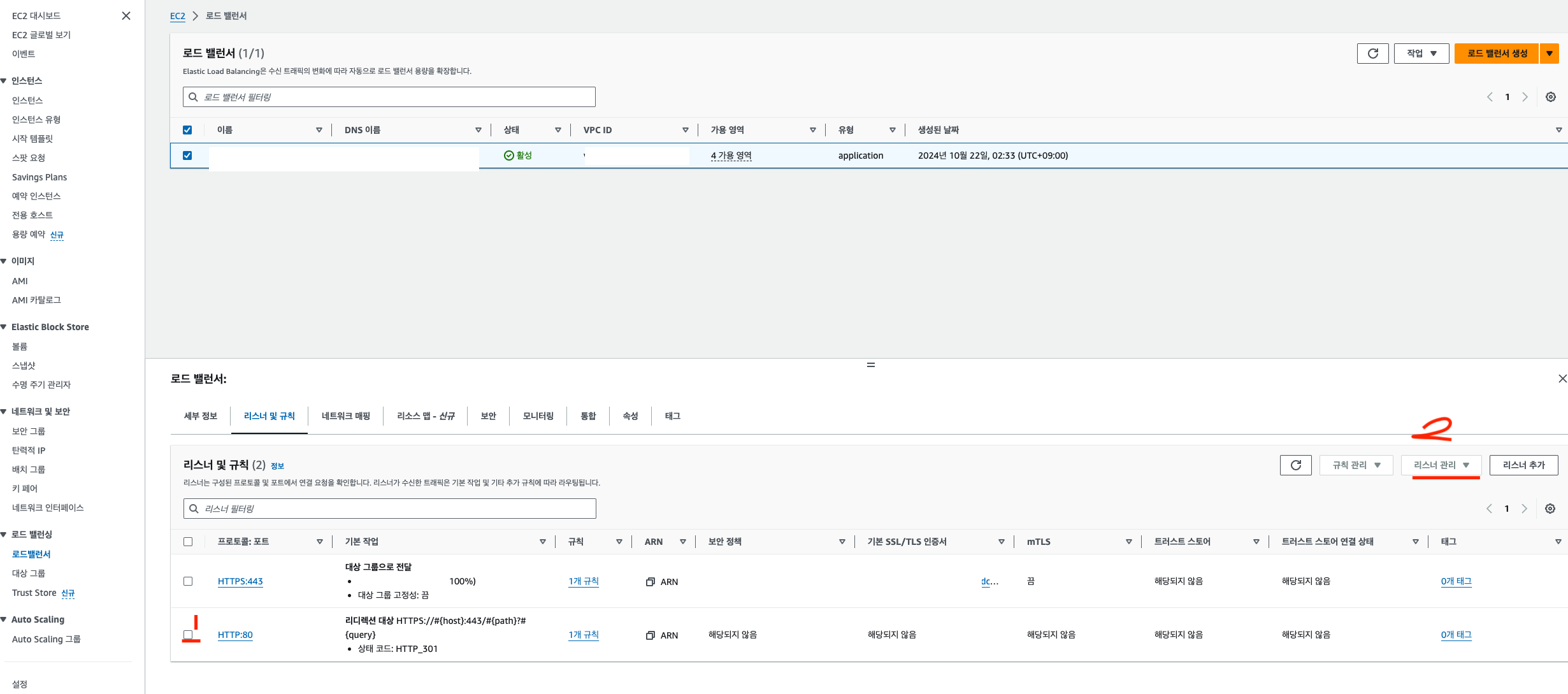The image size is (1568, 694).
Task: Open listener table preferences gear icon
Action: pyautogui.click(x=1550, y=509)
